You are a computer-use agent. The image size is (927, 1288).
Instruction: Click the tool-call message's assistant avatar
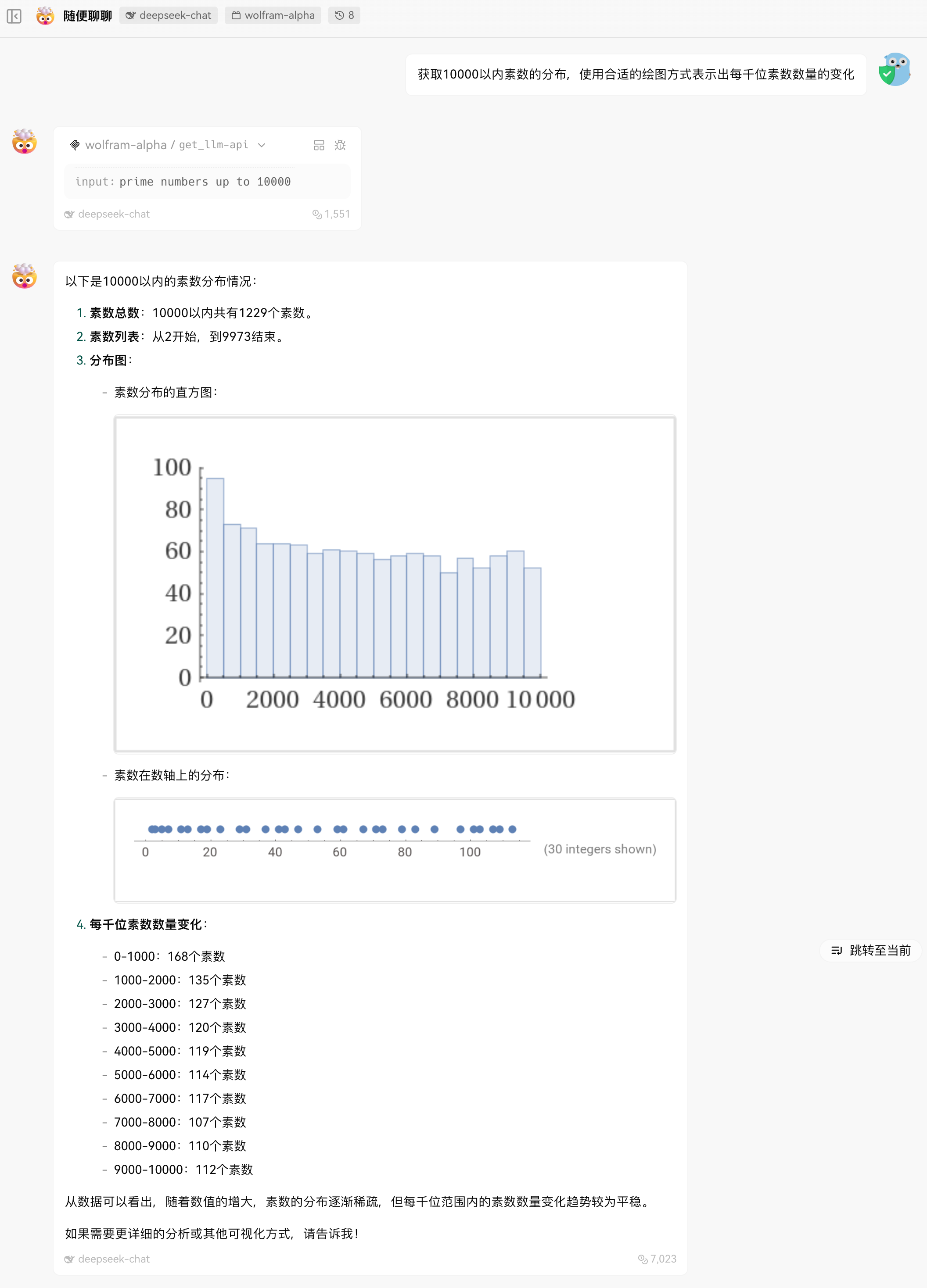click(x=25, y=142)
